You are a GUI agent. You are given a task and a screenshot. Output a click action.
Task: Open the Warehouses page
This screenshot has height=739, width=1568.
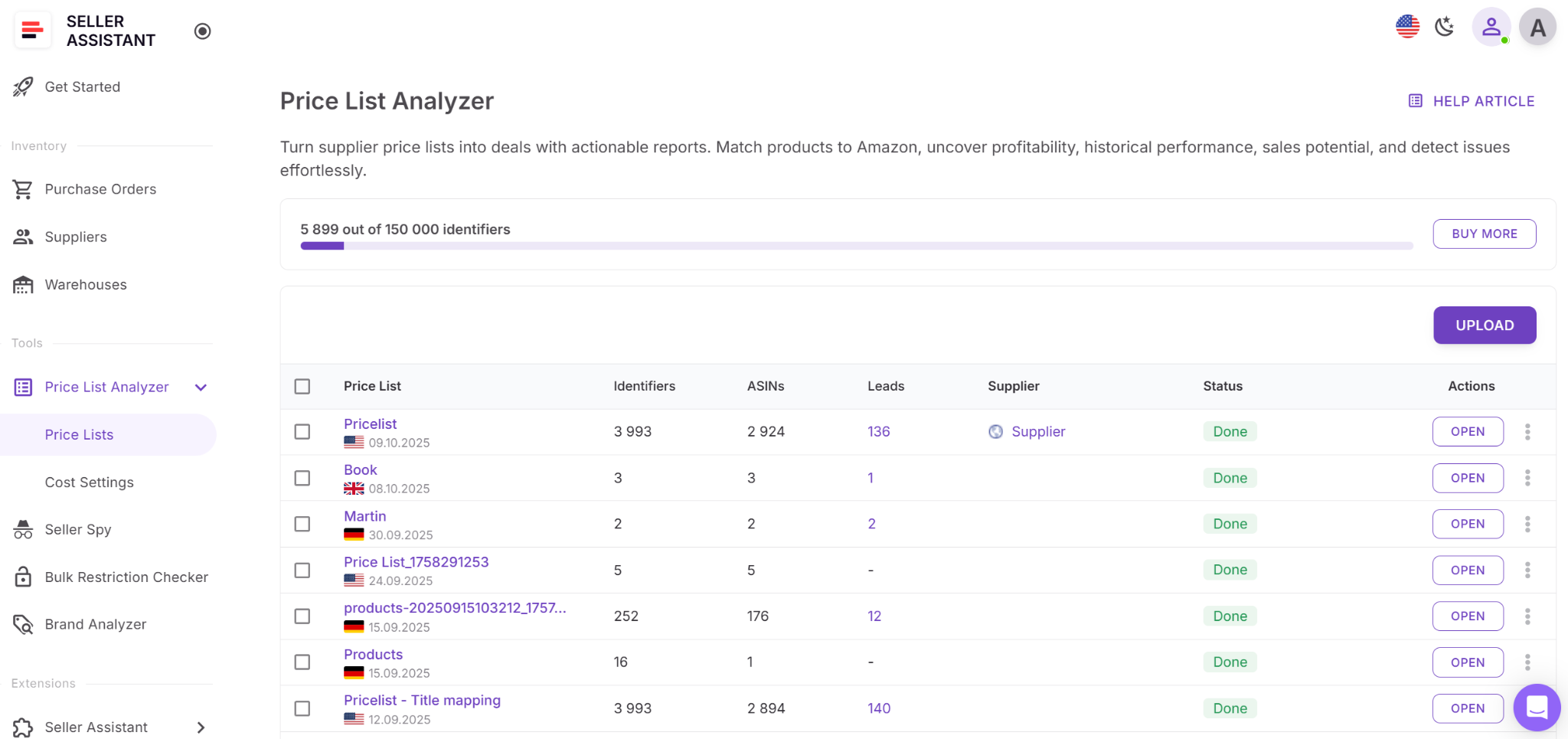pyautogui.click(x=85, y=284)
